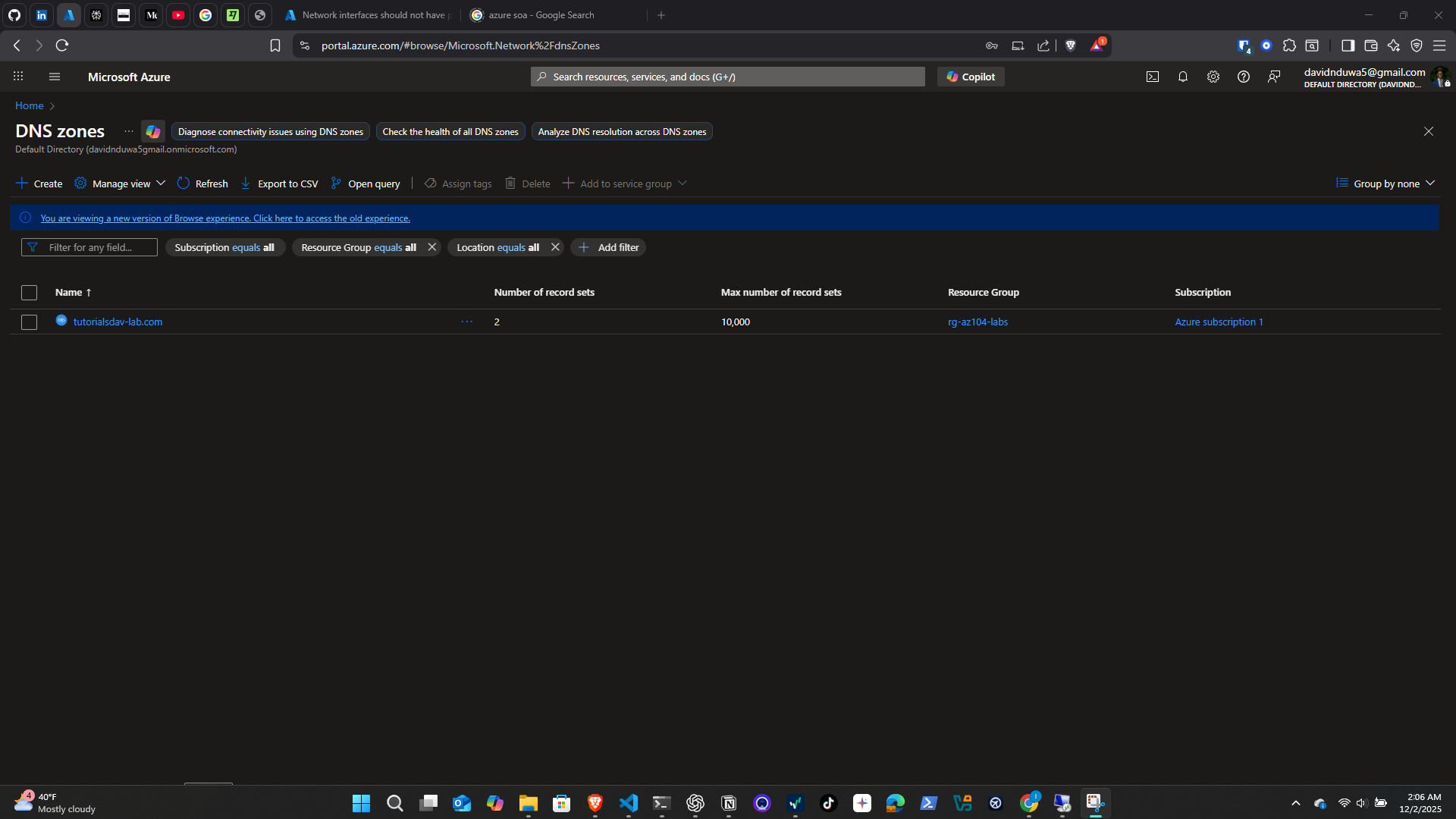Click the DNS zone icon of tutorialsdav-lab.com
Viewport: 1456px width, 819px height.
pyautogui.click(x=61, y=321)
